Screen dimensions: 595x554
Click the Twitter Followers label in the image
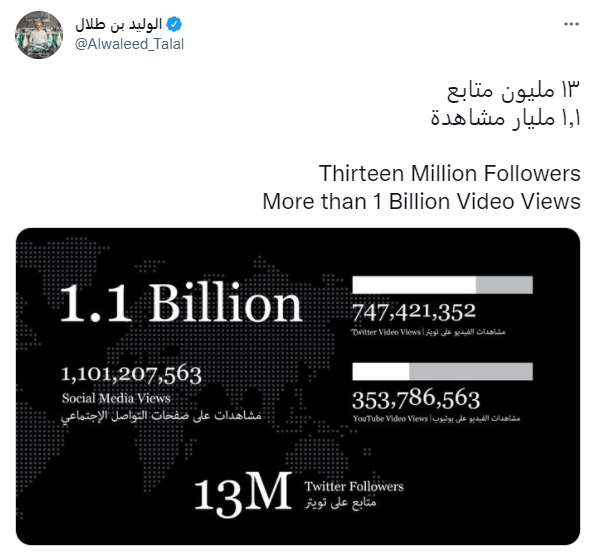point(354,486)
